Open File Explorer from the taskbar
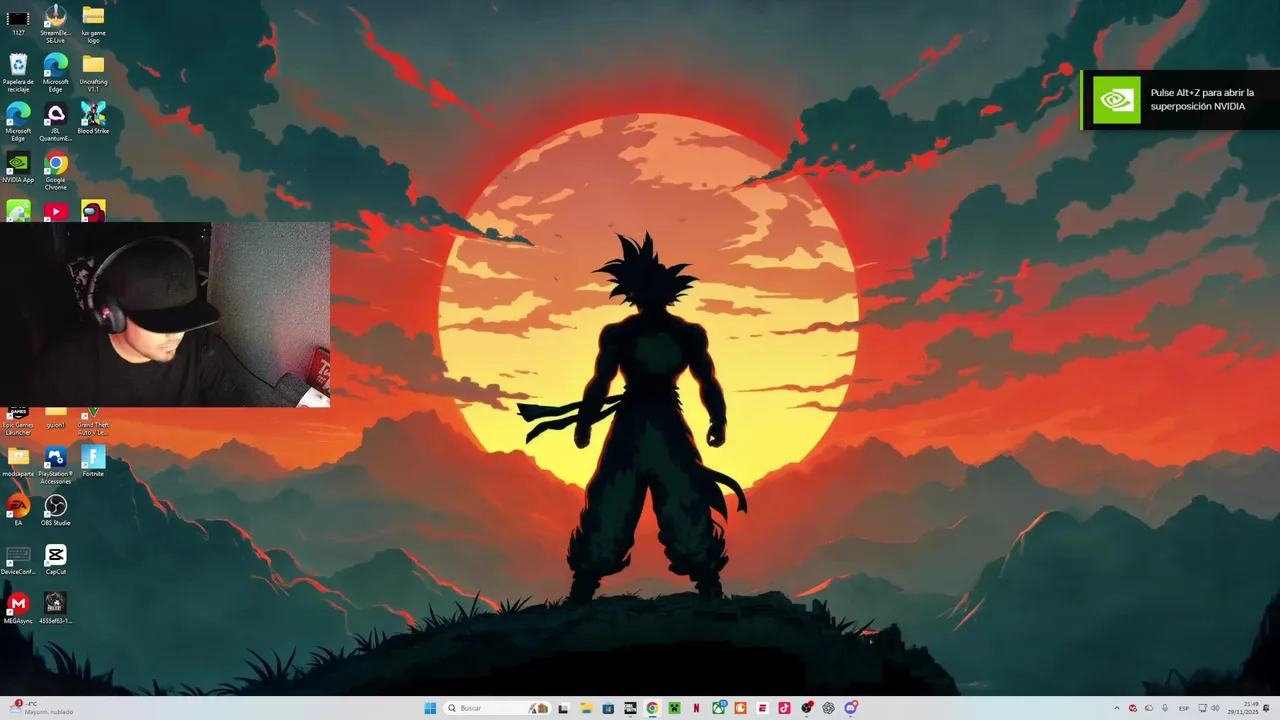Image resolution: width=1280 pixels, height=720 pixels. 587,708
